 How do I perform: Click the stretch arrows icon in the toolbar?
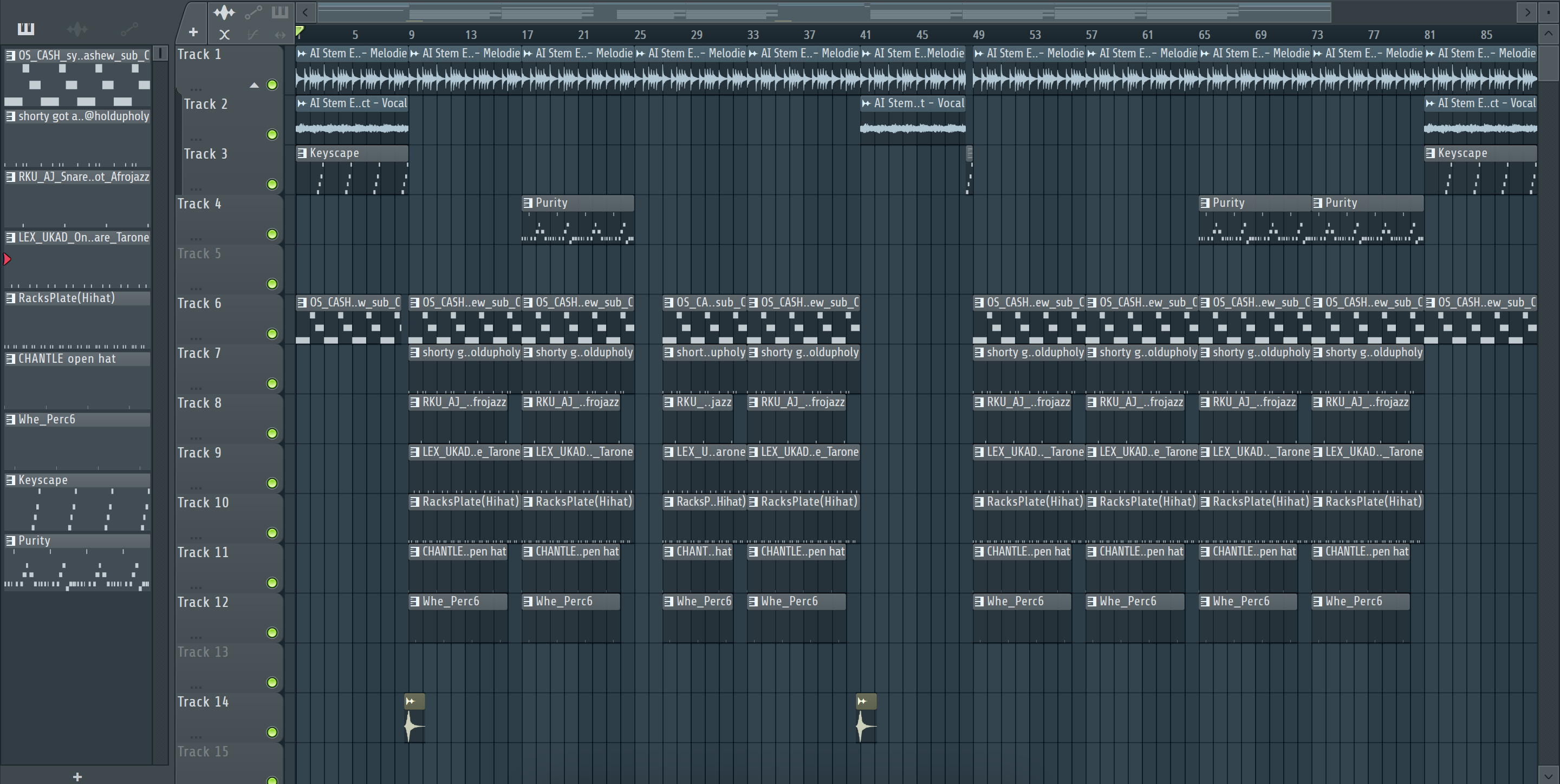click(280, 35)
